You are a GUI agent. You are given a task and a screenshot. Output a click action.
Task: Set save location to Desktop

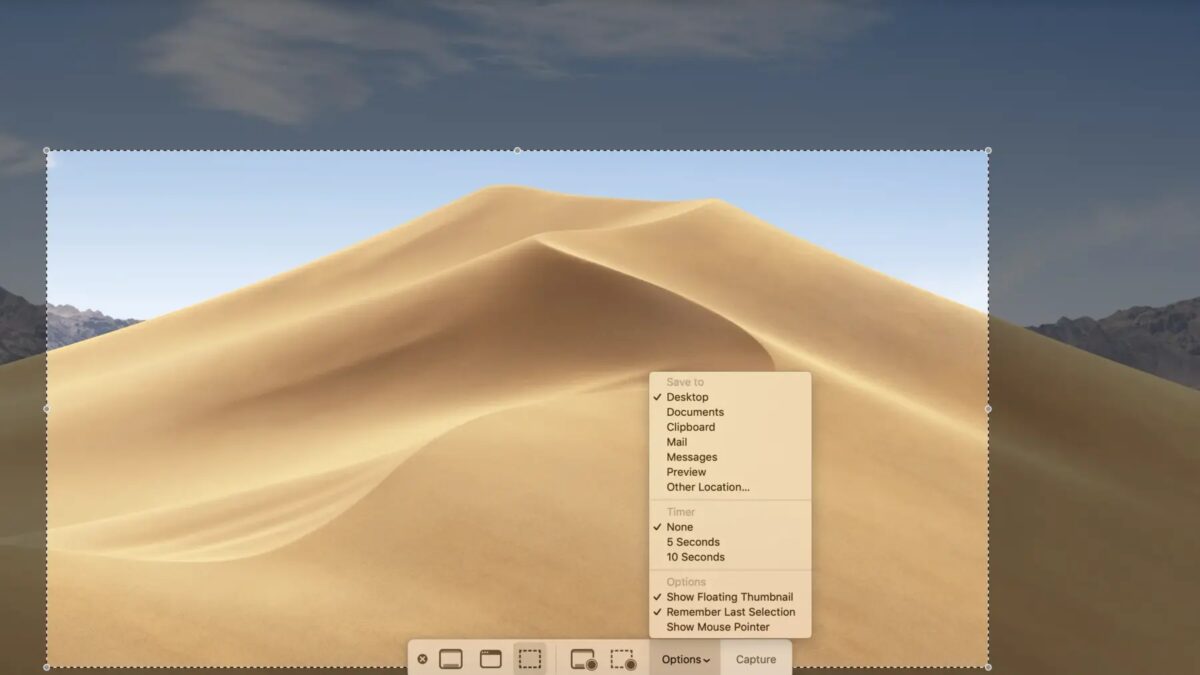(x=687, y=397)
